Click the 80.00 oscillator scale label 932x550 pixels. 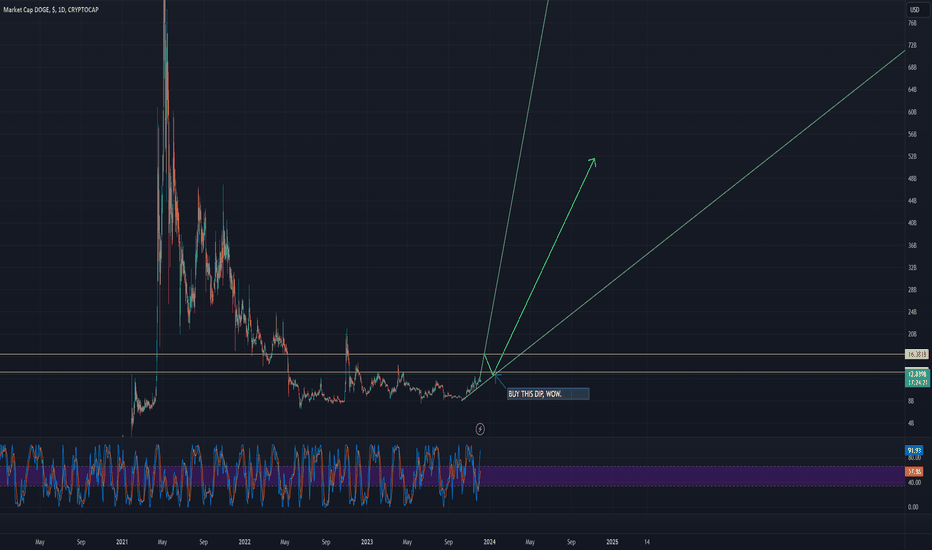914,458
